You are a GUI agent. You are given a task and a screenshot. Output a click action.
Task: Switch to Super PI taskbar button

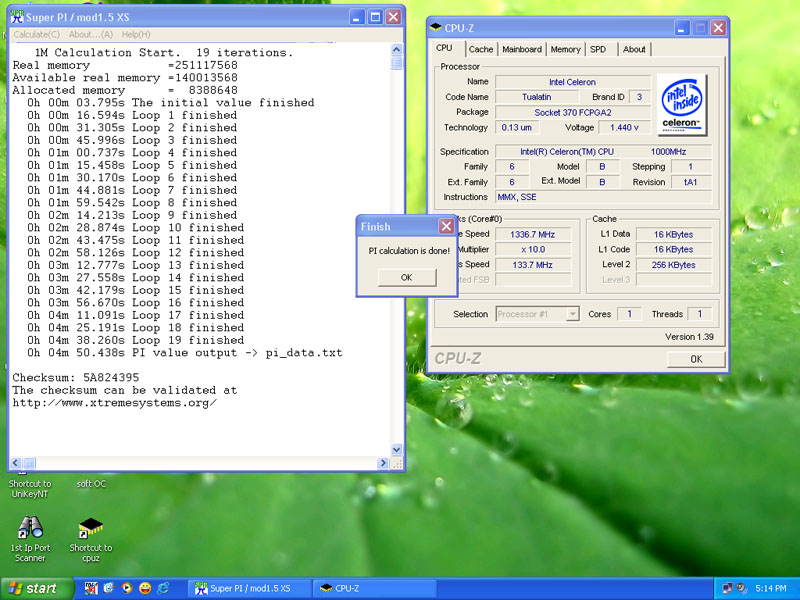tap(248, 588)
